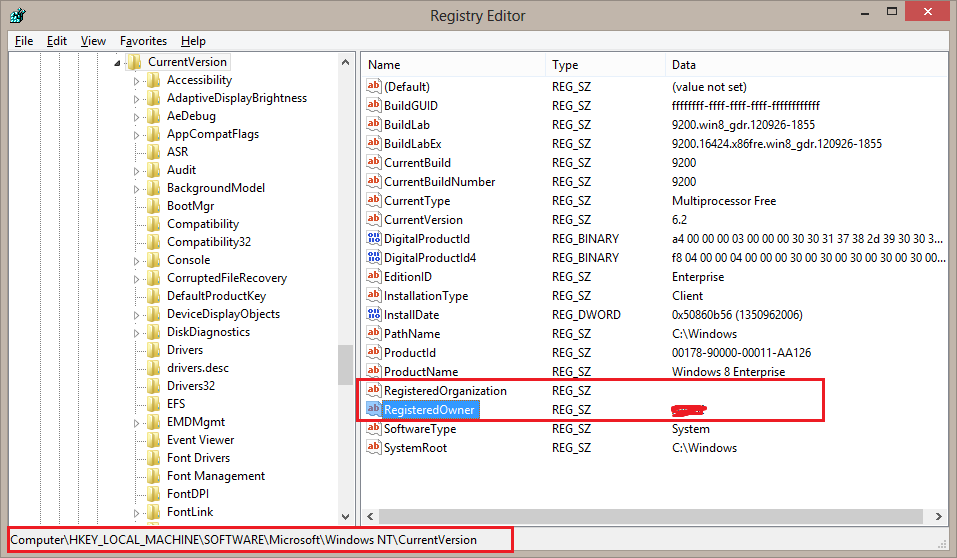The width and height of the screenshot is (957, 558).
Task: Click the open folder icon for CurrentVersion
Action: (x=135, y=62)
